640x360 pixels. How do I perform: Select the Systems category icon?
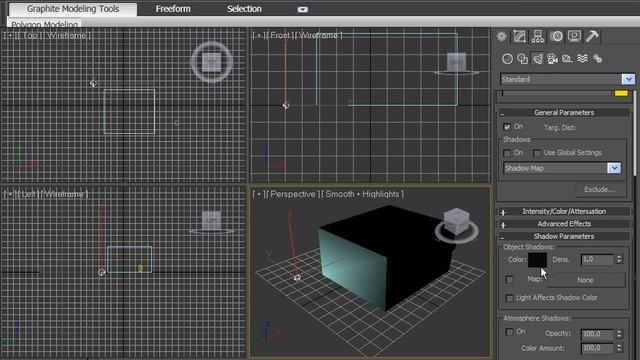click(598, 59)
